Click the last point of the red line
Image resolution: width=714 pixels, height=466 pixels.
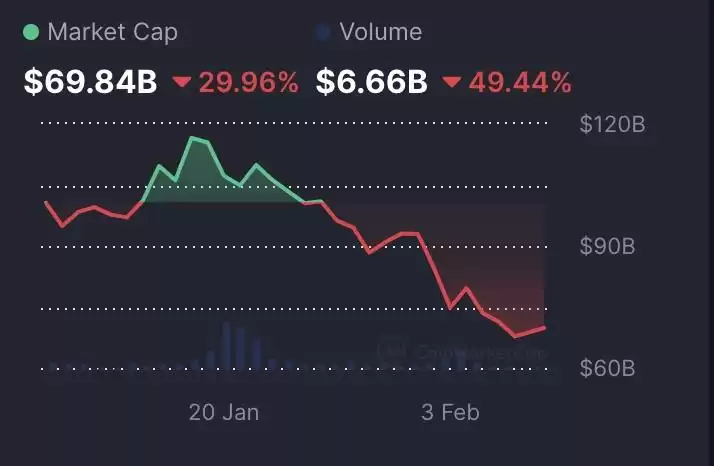[544, 327]
